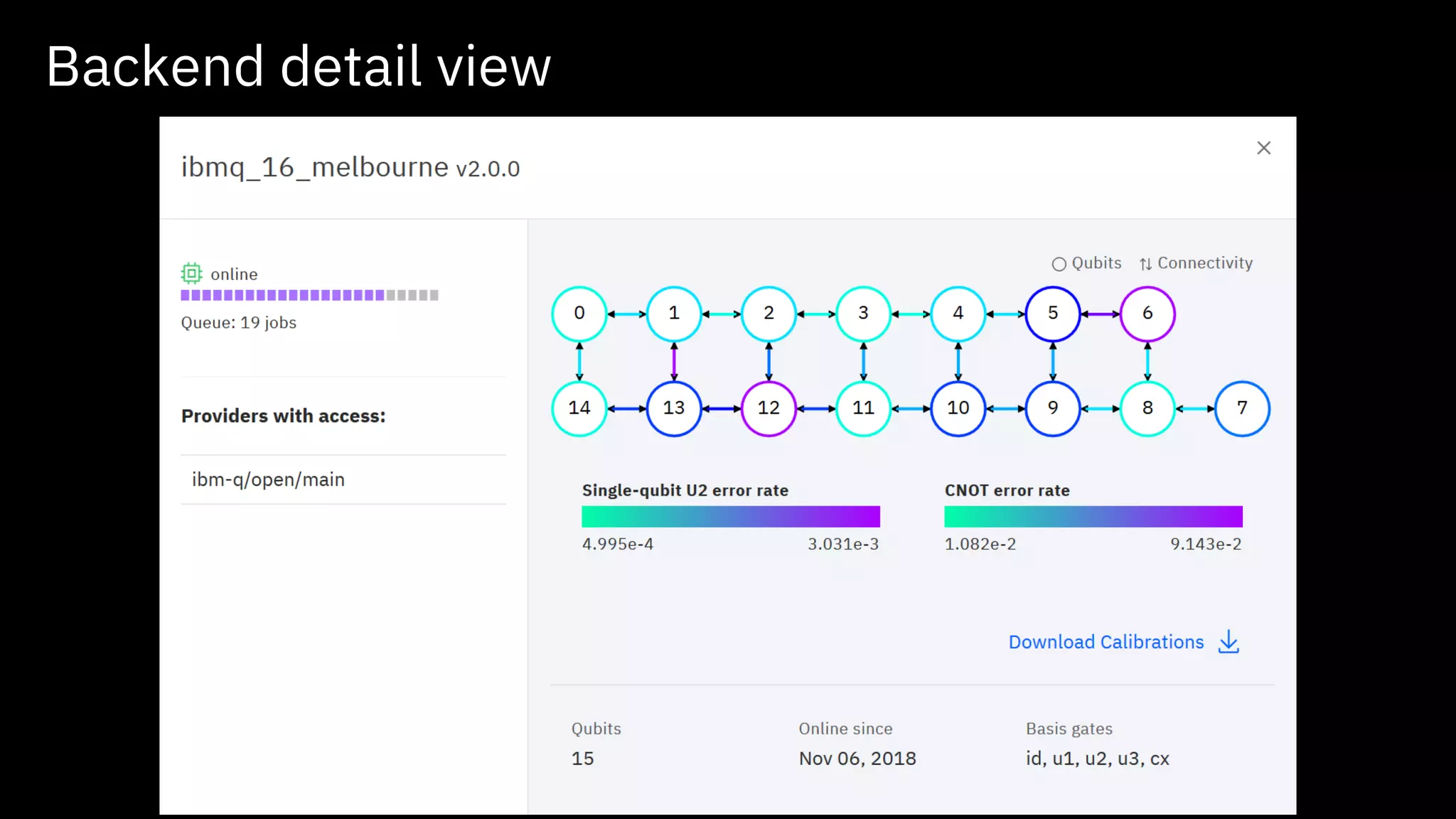Select the ibm-q/open/main provider entry
Screen dimensions: 1456x819
268,480
